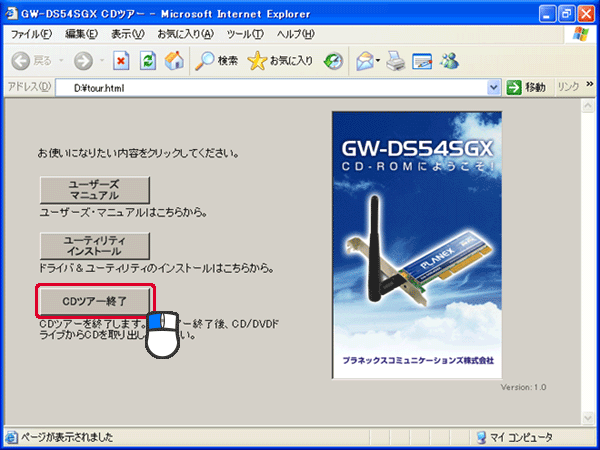Go to the Home page icon
Screen dimensions: 600x450
pyautogui.click(x=174, y=60)
